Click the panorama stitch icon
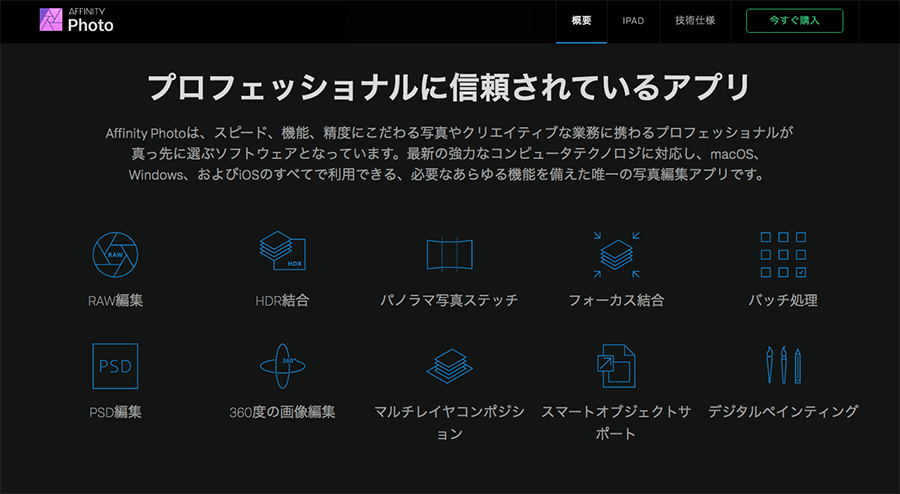 (x=449, y=254)
